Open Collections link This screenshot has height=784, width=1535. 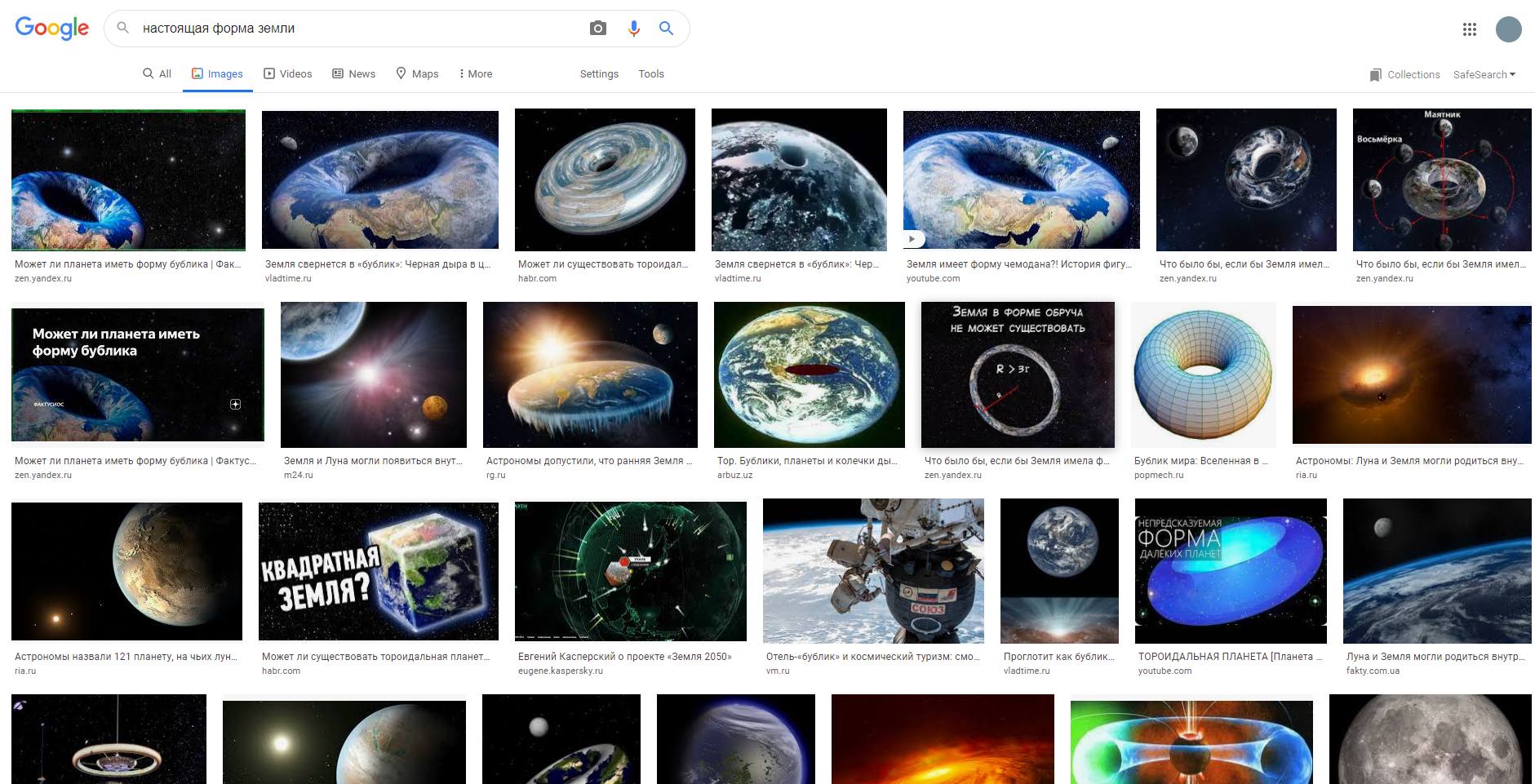1413,74
